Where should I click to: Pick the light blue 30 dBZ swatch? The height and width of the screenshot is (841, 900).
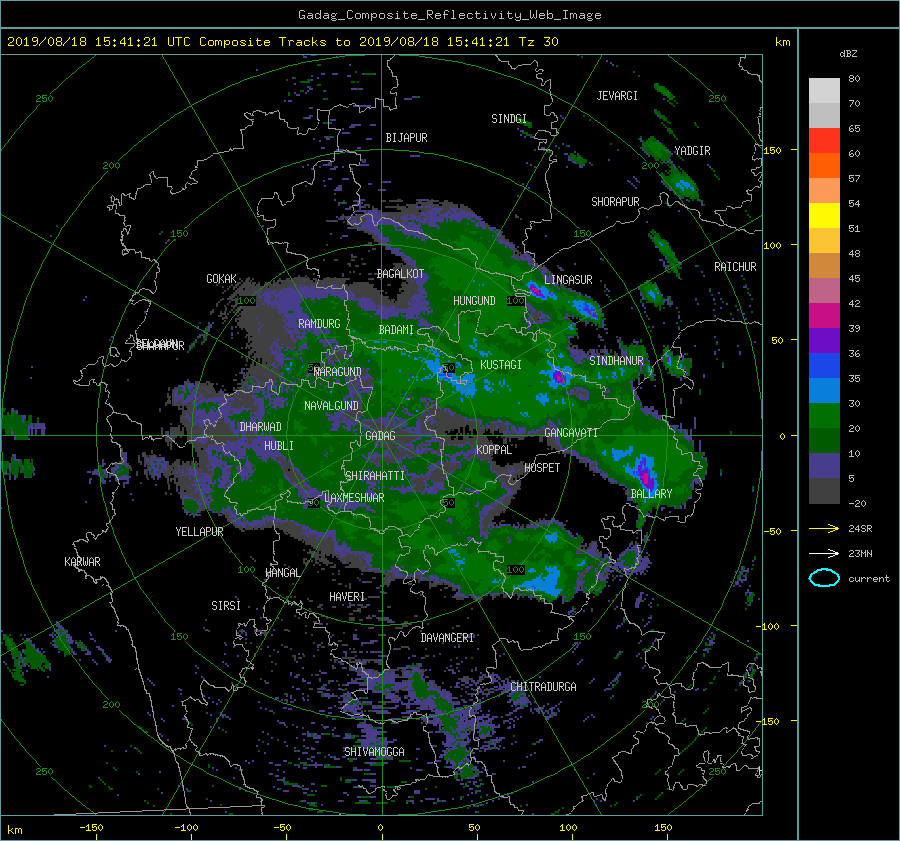(824, 391)
